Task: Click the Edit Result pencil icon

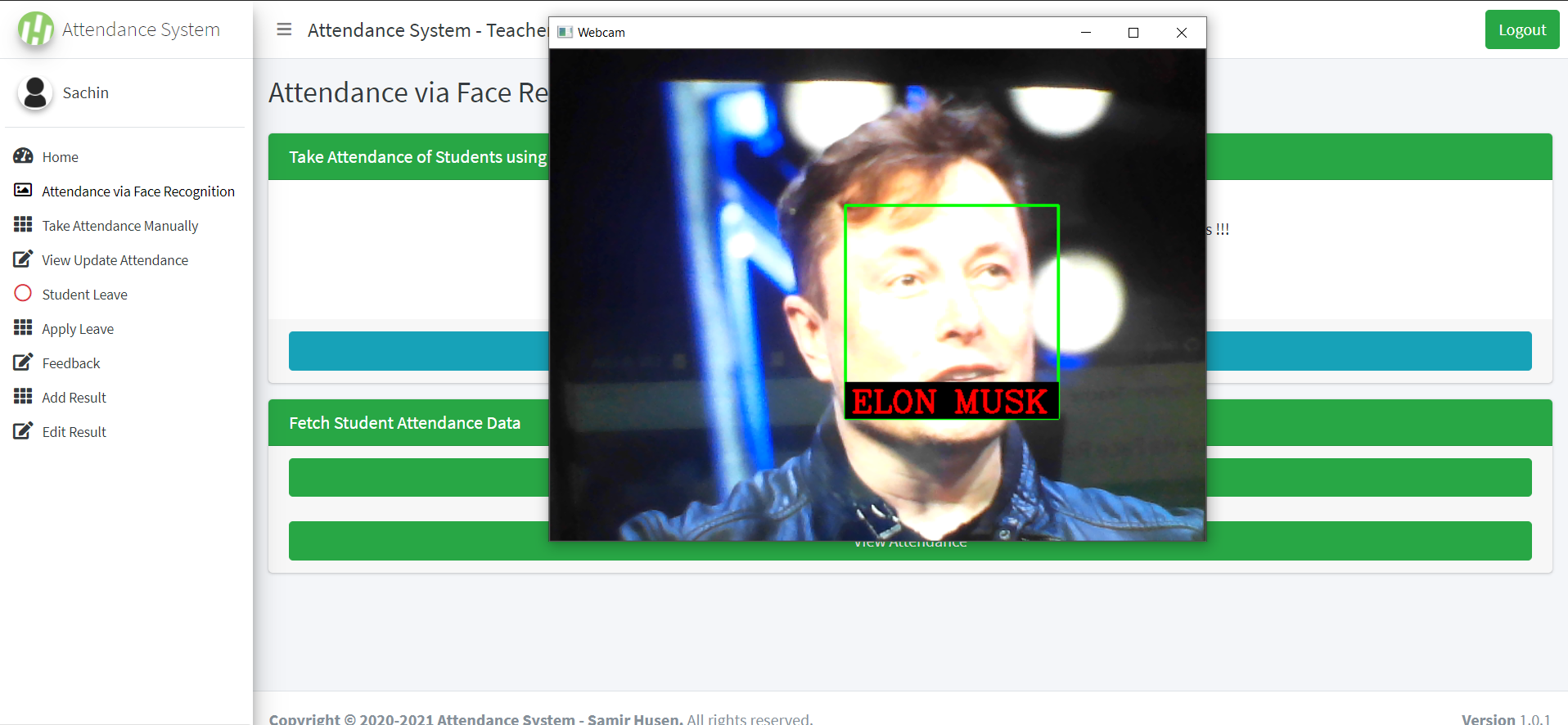Action: coord(23,430)
